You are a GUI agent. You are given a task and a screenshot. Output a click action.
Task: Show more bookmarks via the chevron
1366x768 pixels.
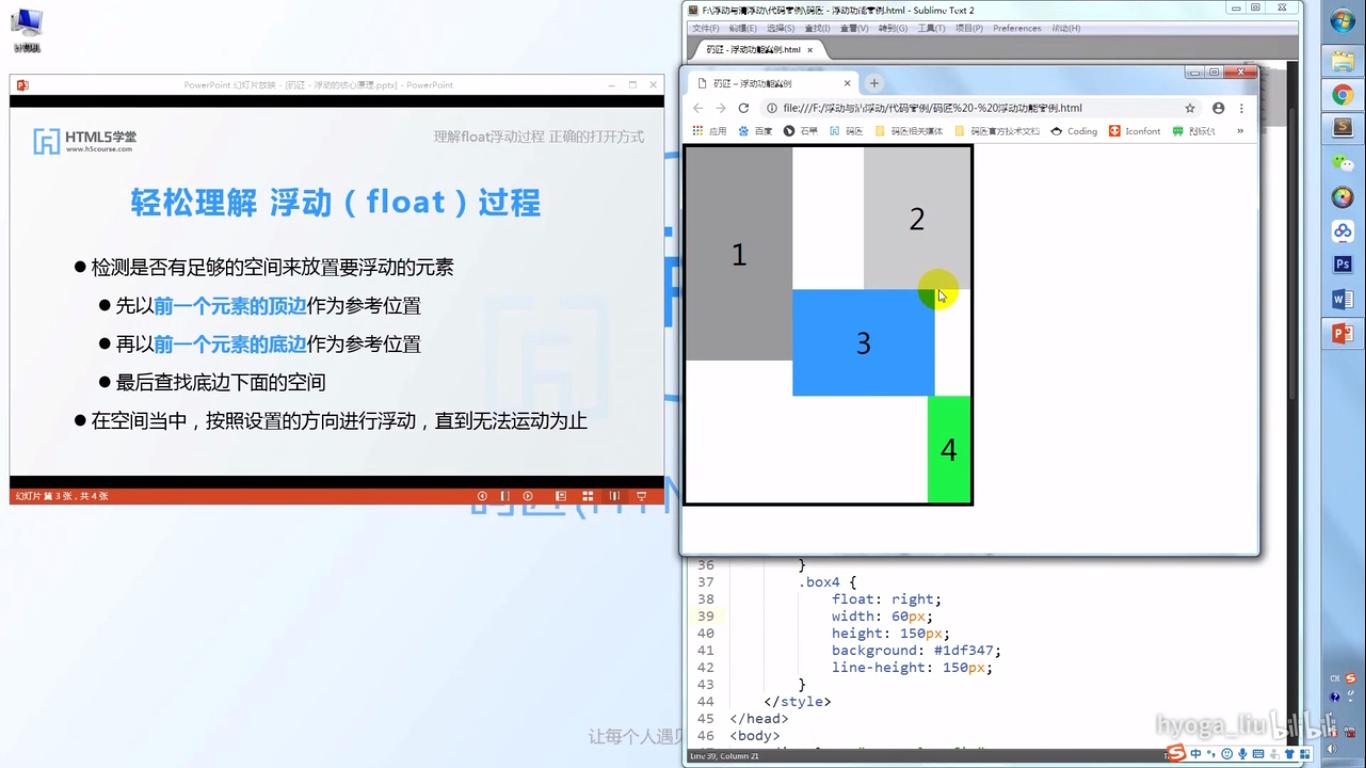1240,131
